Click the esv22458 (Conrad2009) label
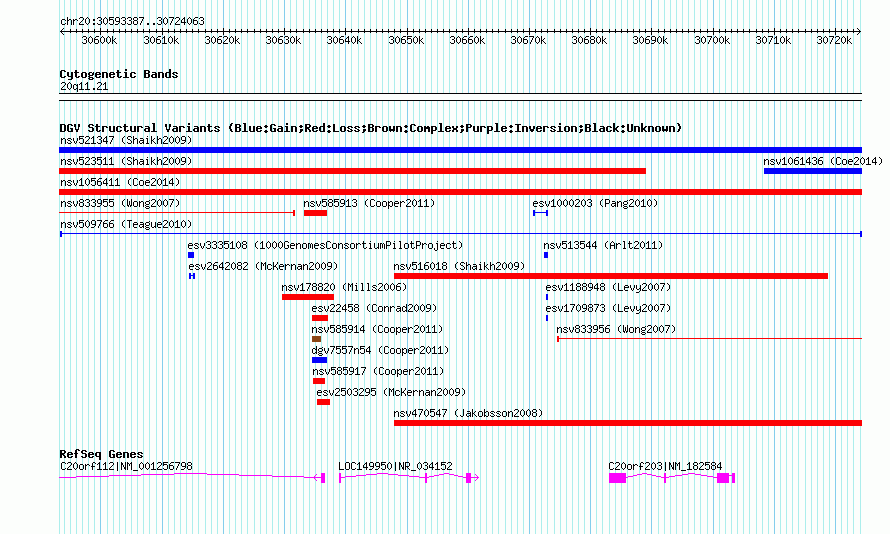Viewport: 890px width, 534px height. click(374, 308)
